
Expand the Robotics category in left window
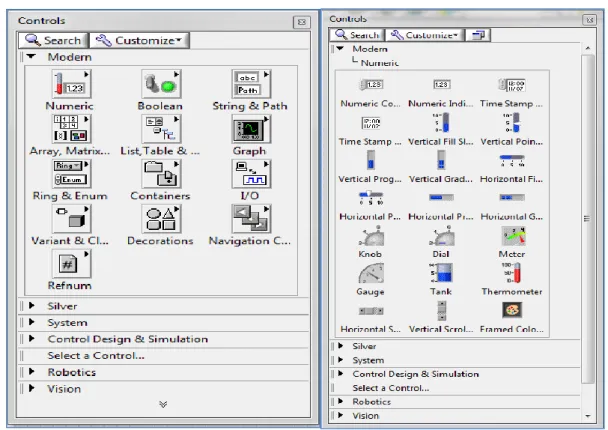(x=32, y=372)
